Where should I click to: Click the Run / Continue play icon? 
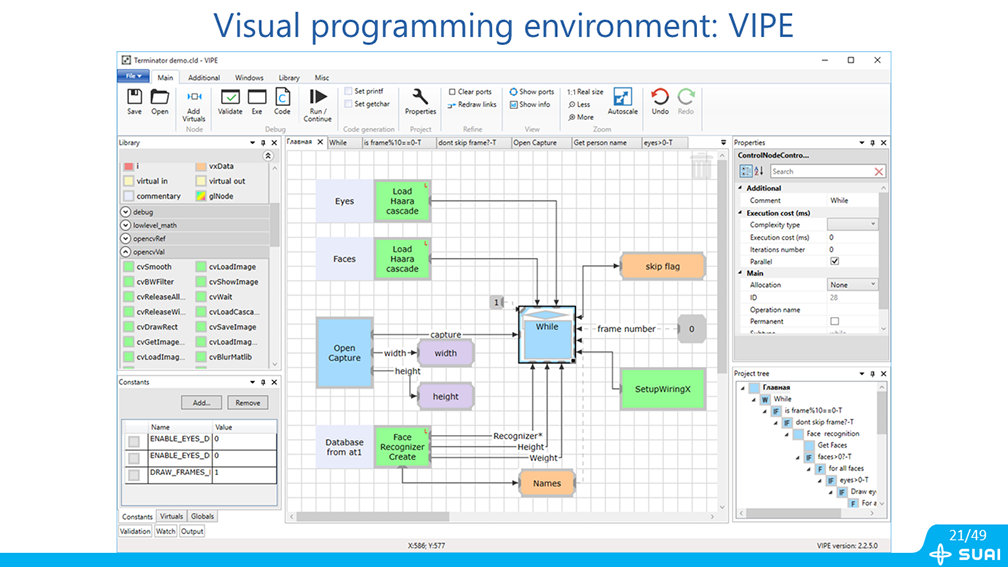click(x=317, y=97)
